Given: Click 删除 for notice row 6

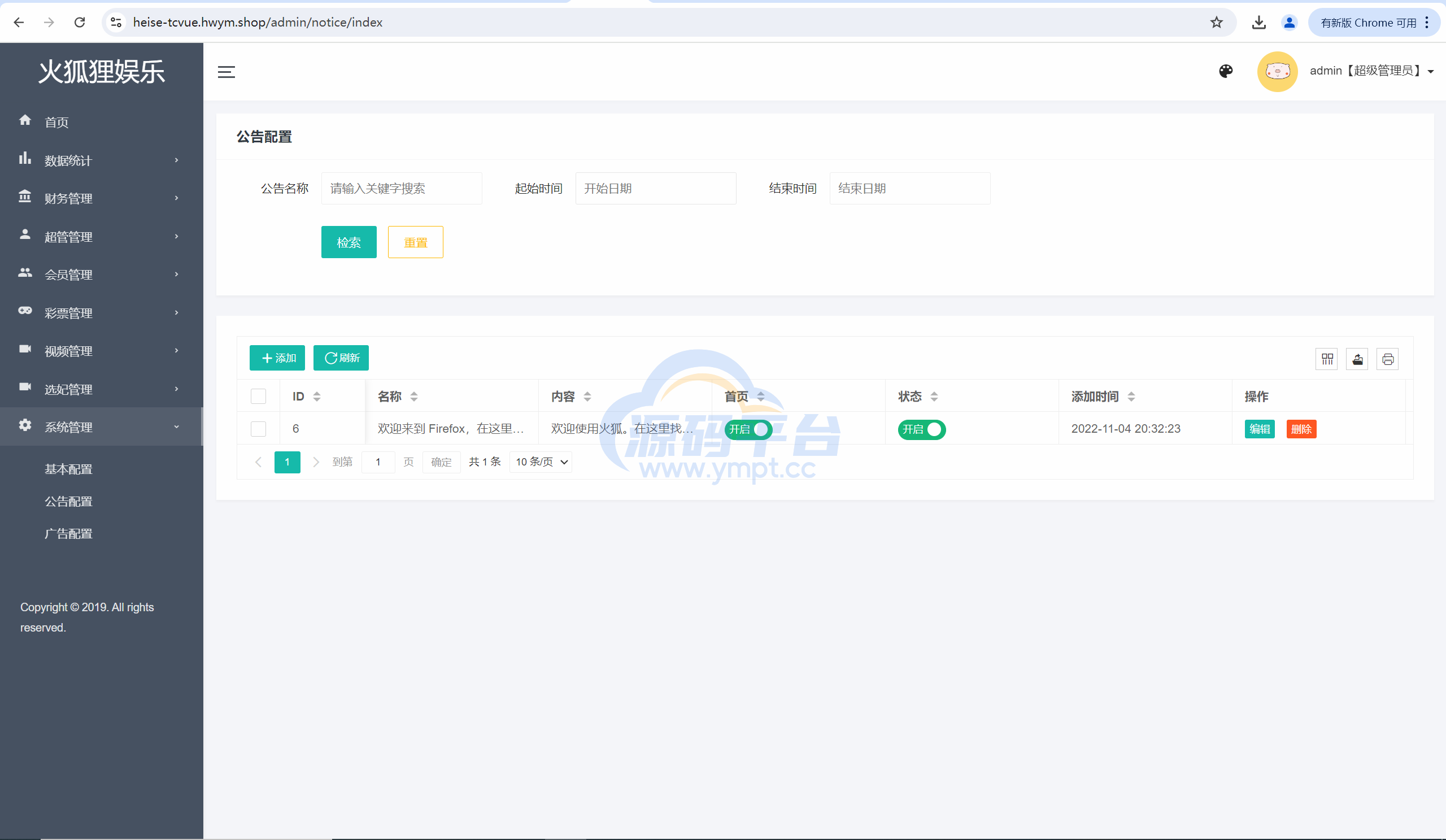Looking at the screenshot, I should coord(1301,429).
